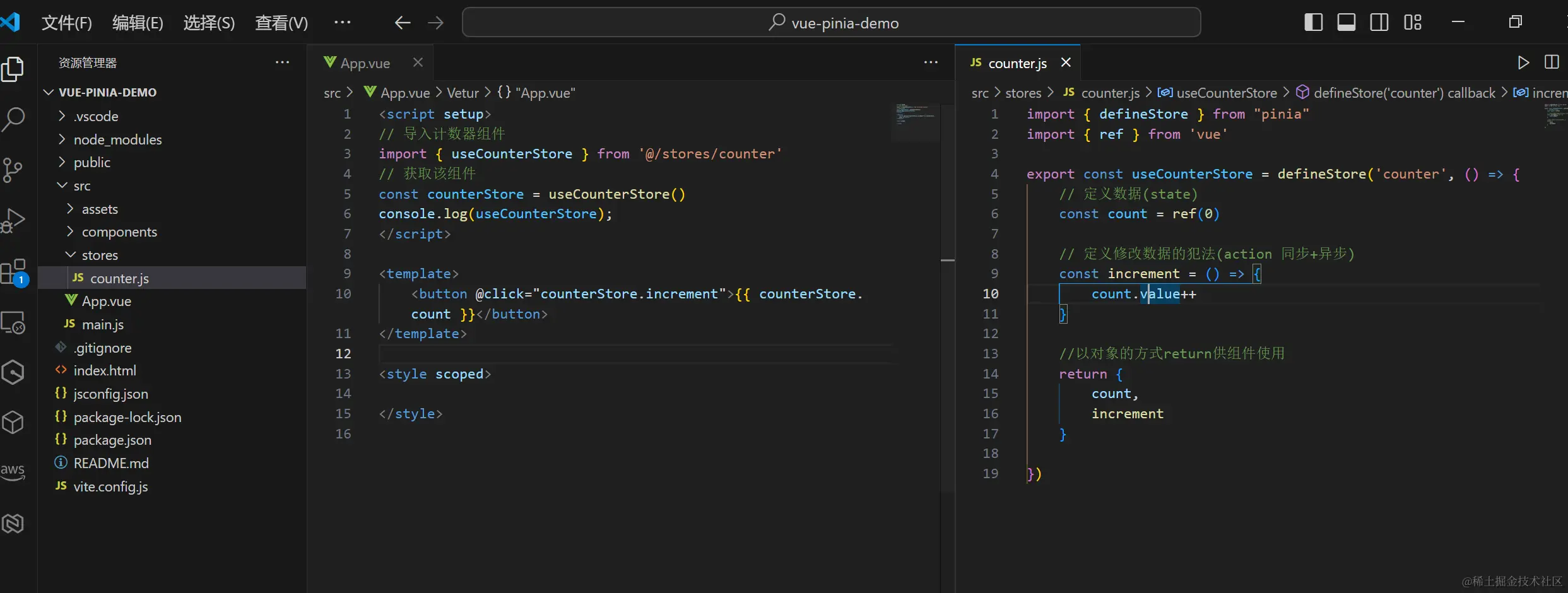Close the counter.js tab
This screenshot has height=593, width=1568.
point(1066,62)
